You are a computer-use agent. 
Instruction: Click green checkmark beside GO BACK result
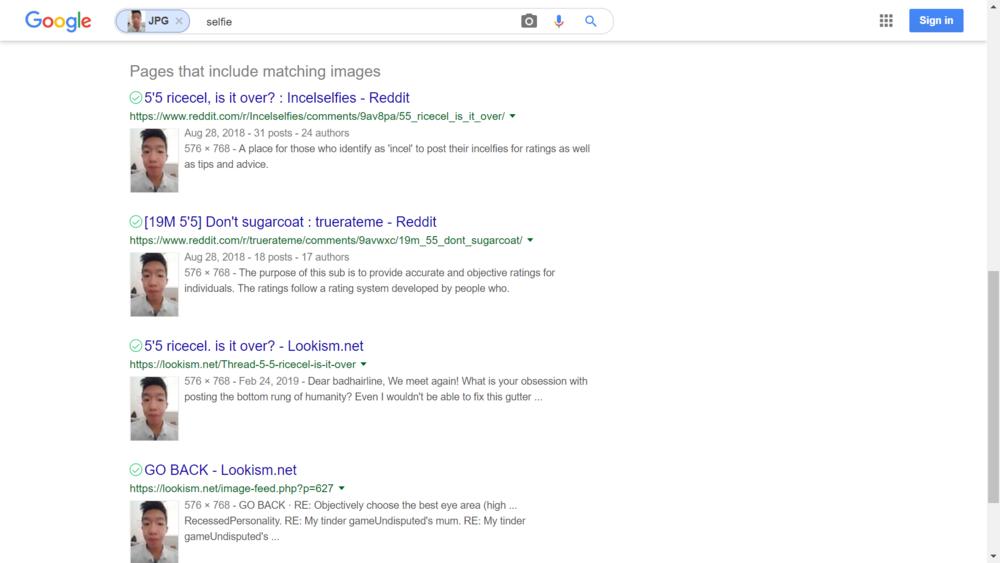click(x=136, y=470)
